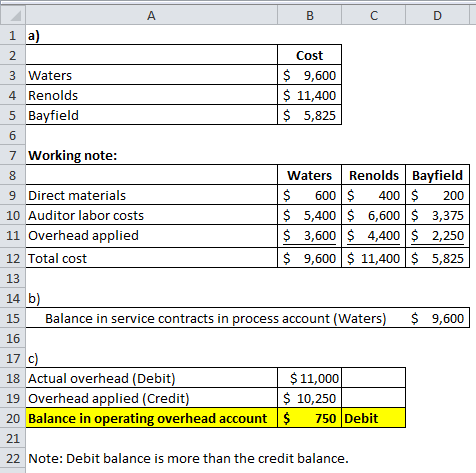Click cell containing 'b)'
The height and width of the screenshot is (473, 476).
(151, 298)
